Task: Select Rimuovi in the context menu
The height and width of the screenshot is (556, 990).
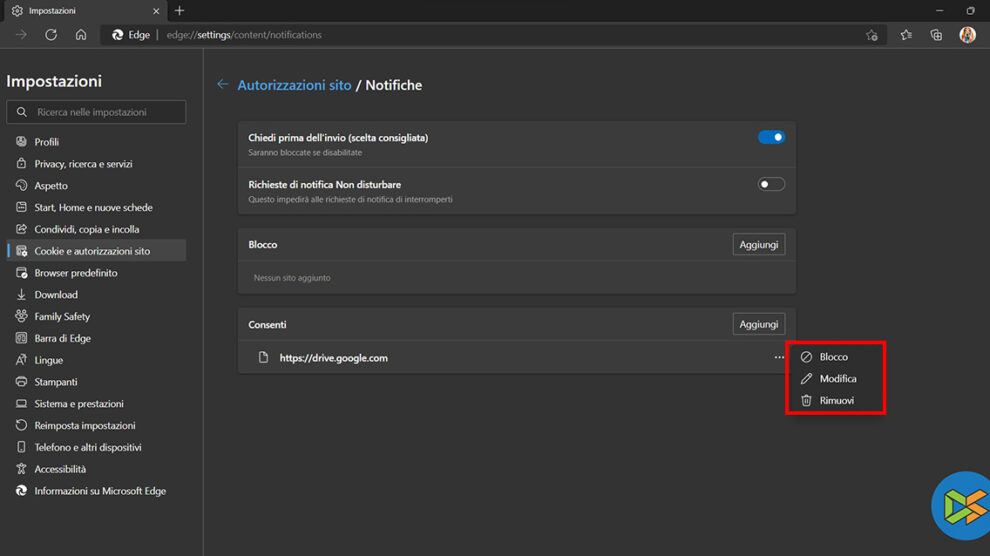Action: (x=836, y=401)
